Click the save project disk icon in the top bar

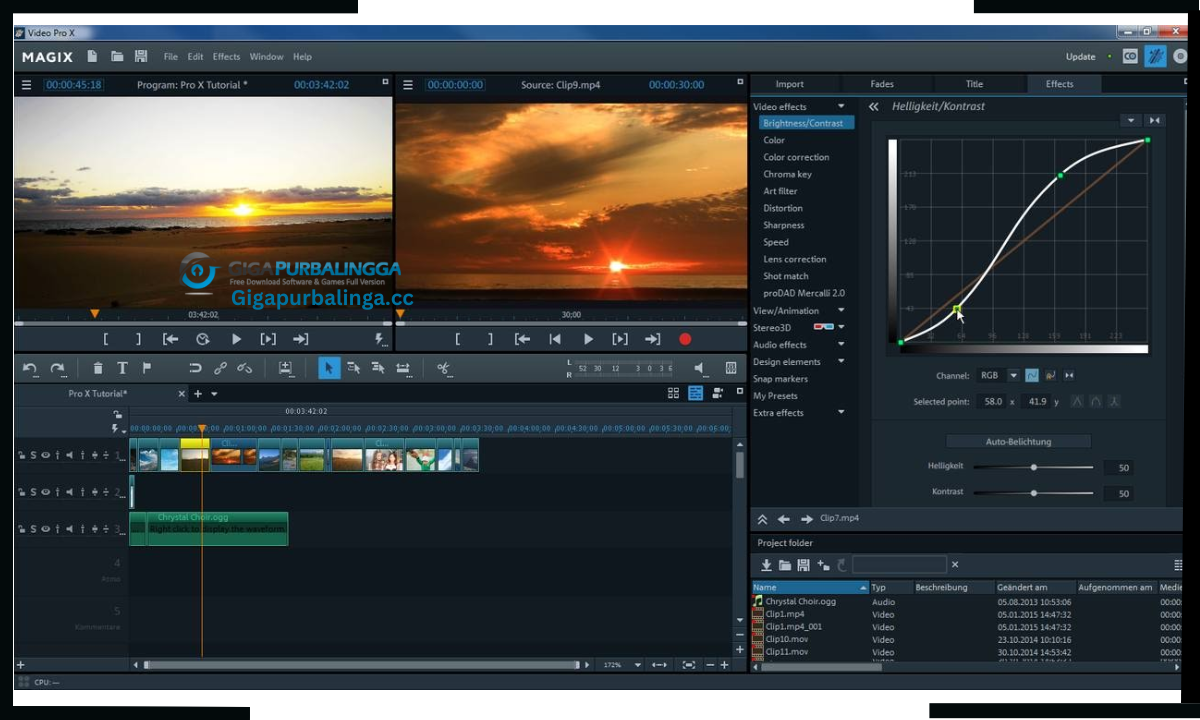(x=141, y=56)
